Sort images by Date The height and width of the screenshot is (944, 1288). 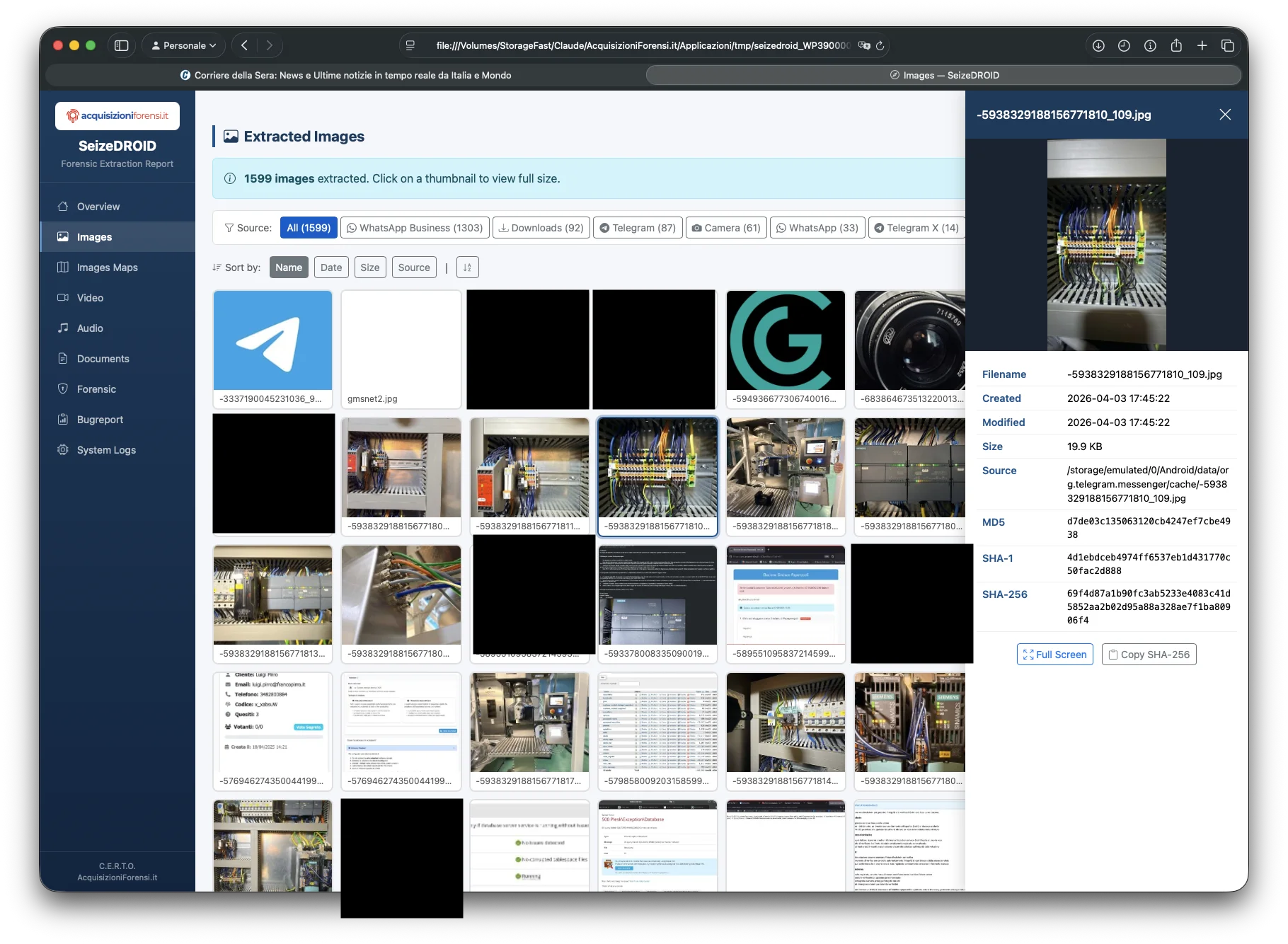pyautogui.click(x=330, y=267)
